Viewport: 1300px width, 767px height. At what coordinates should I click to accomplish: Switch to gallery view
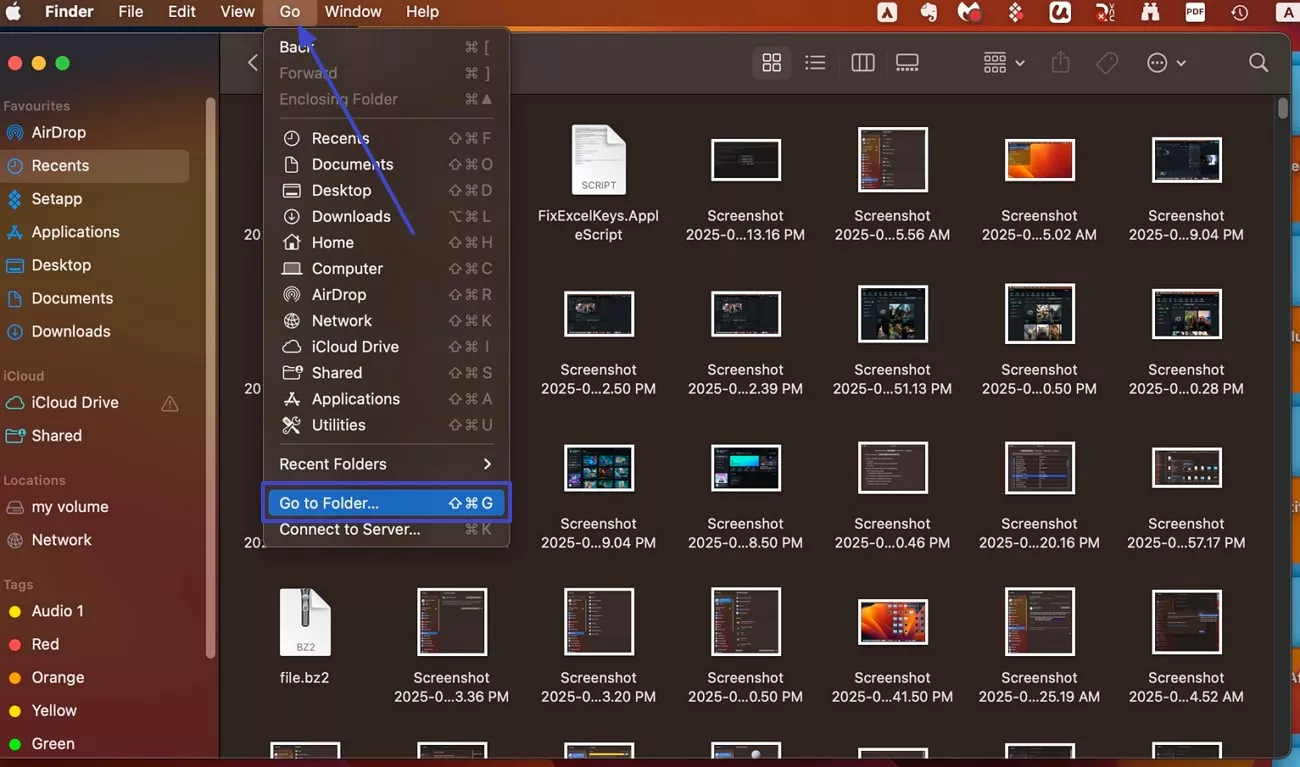pos(907,63)
